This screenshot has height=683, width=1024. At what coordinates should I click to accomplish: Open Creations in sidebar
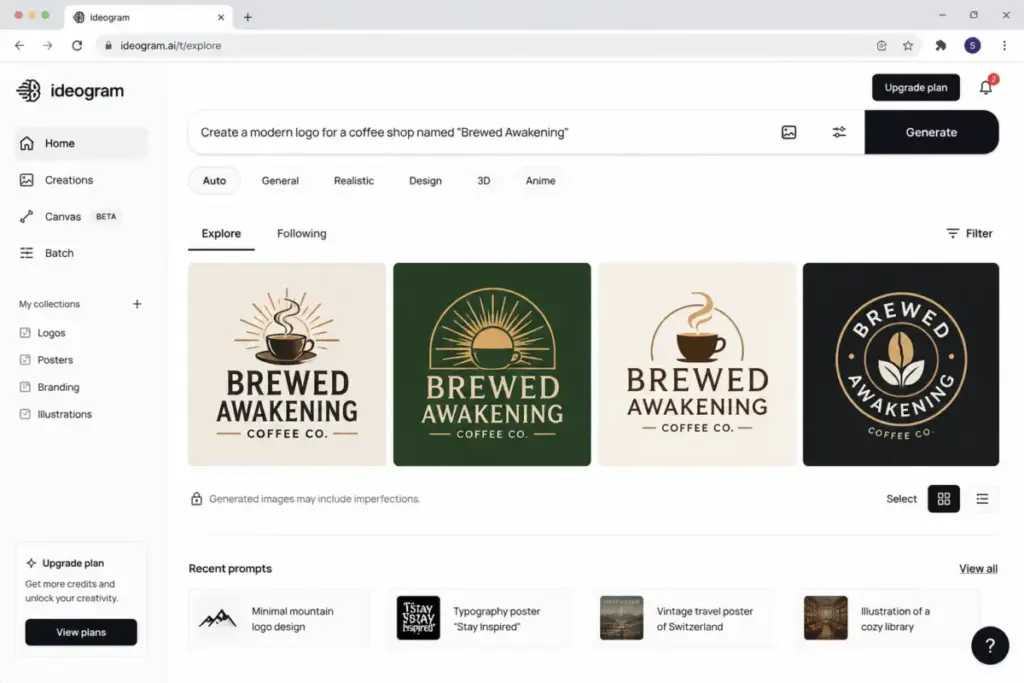(81, 180)
